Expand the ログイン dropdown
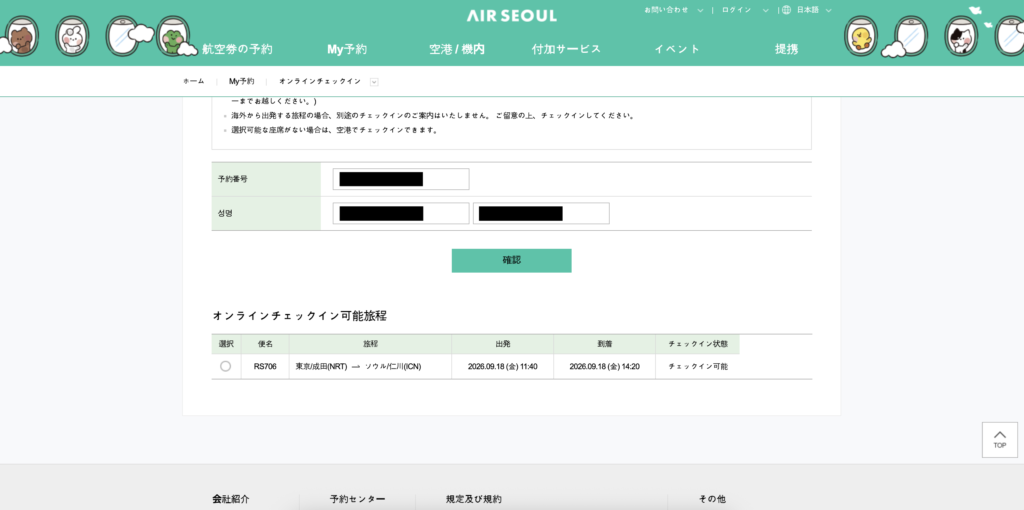 coord(765,10)
